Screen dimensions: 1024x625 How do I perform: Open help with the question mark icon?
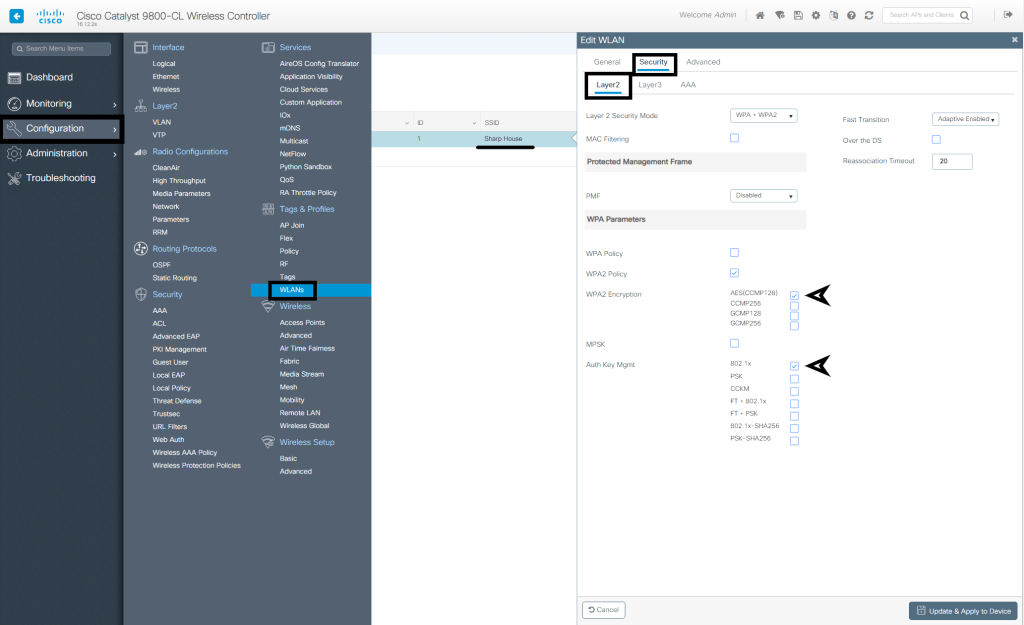coord(851,16)
